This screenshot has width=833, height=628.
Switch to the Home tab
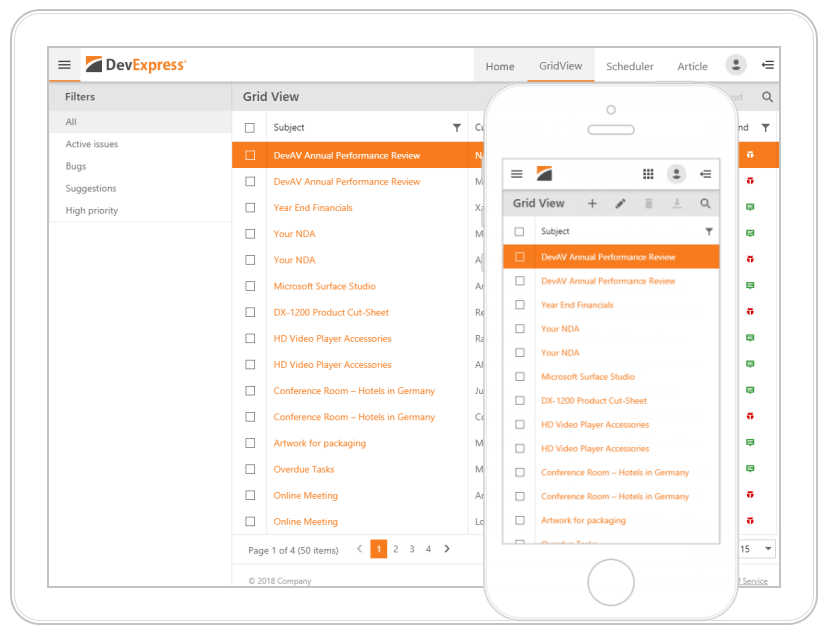[500, 66]
